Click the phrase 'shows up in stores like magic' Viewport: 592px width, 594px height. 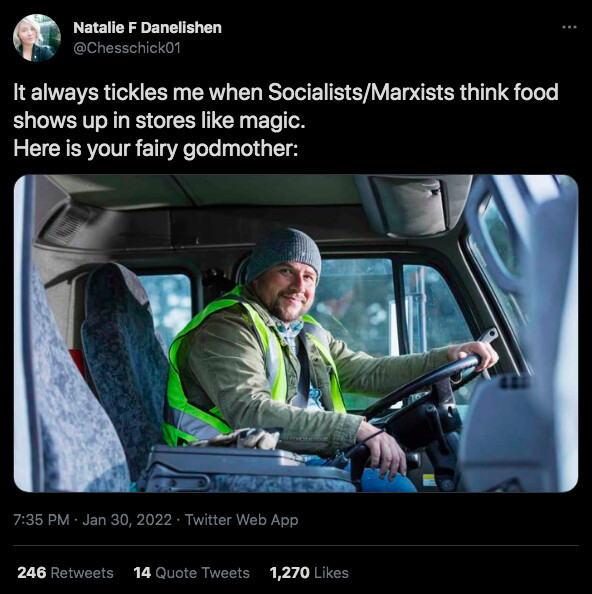(x=158, y=121)
